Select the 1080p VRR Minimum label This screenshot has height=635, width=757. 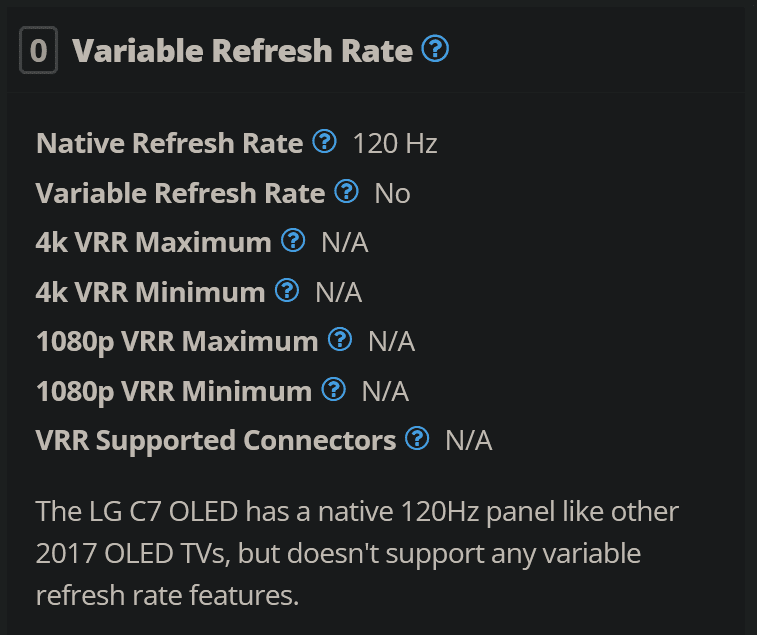[x=174, y=392]
